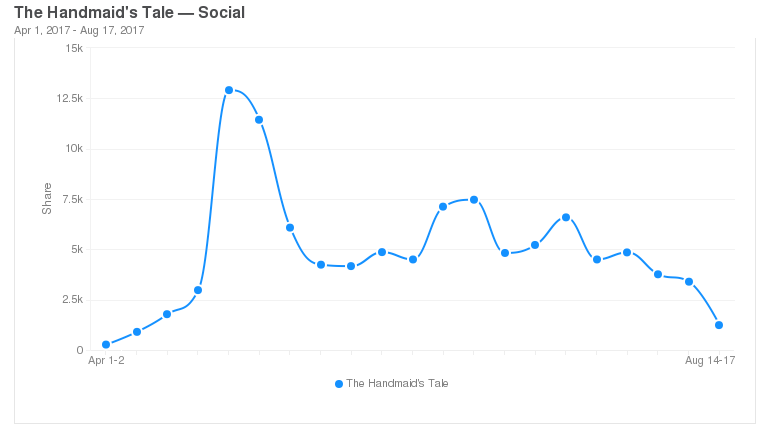Click the Share axis title
Image resolution: width=774 pixels, height=438 pixels.
47,199
